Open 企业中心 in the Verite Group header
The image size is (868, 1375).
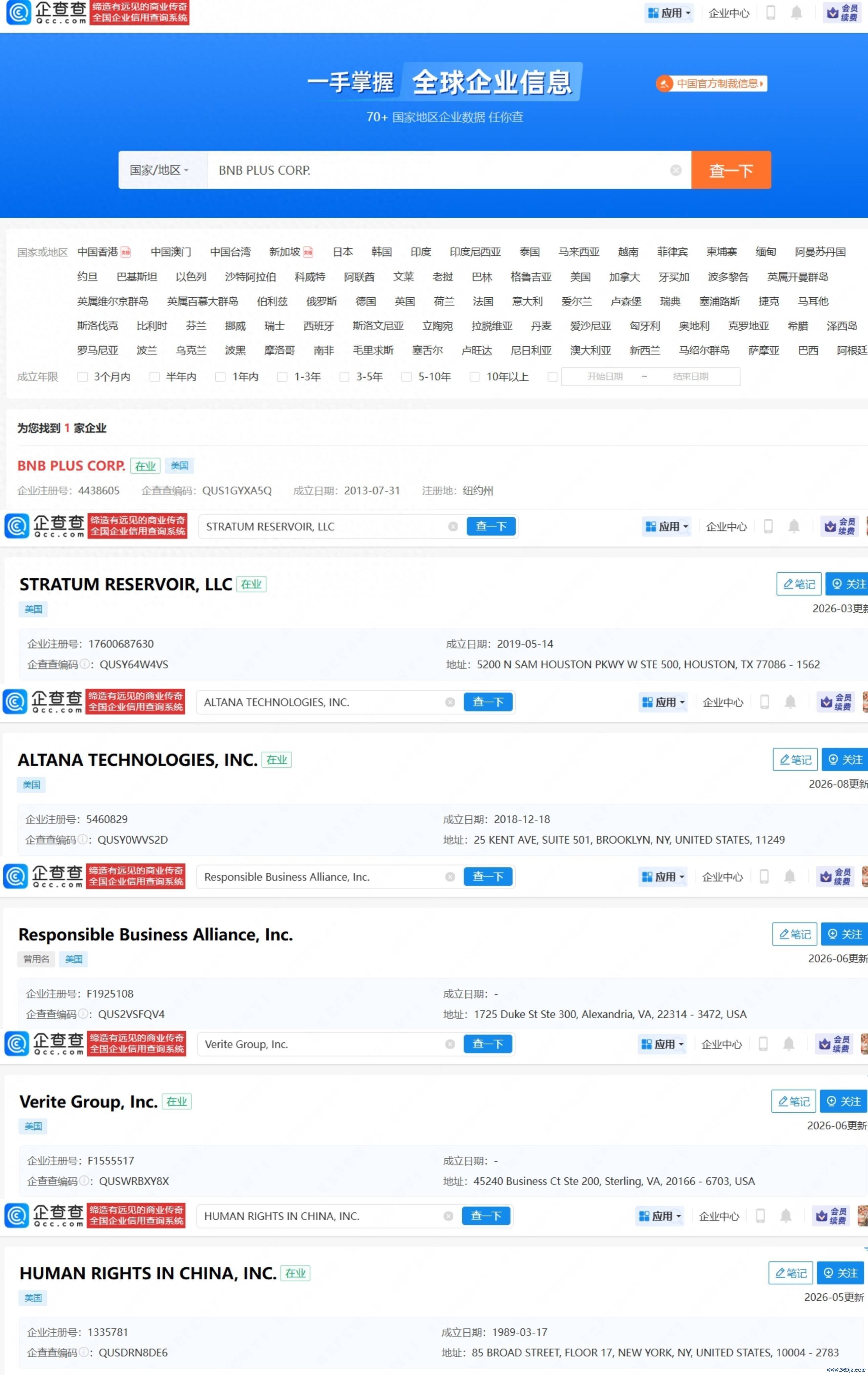coord(722,1044)
